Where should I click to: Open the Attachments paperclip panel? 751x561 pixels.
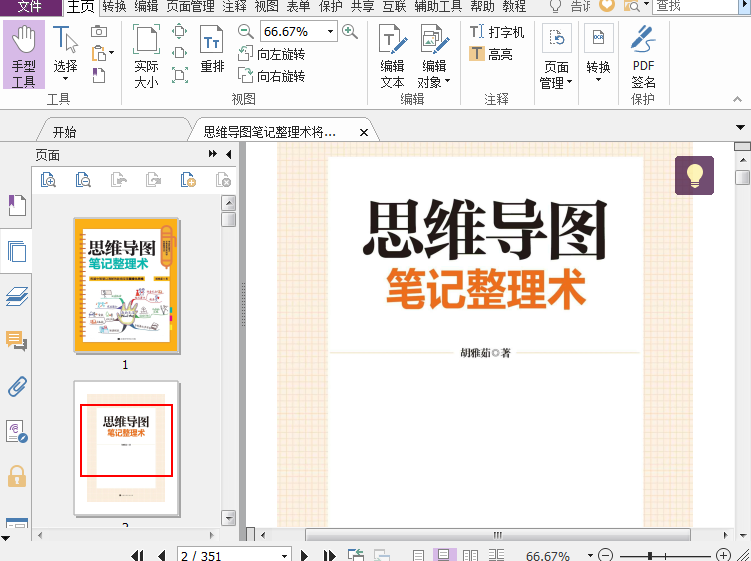point(17,386)
